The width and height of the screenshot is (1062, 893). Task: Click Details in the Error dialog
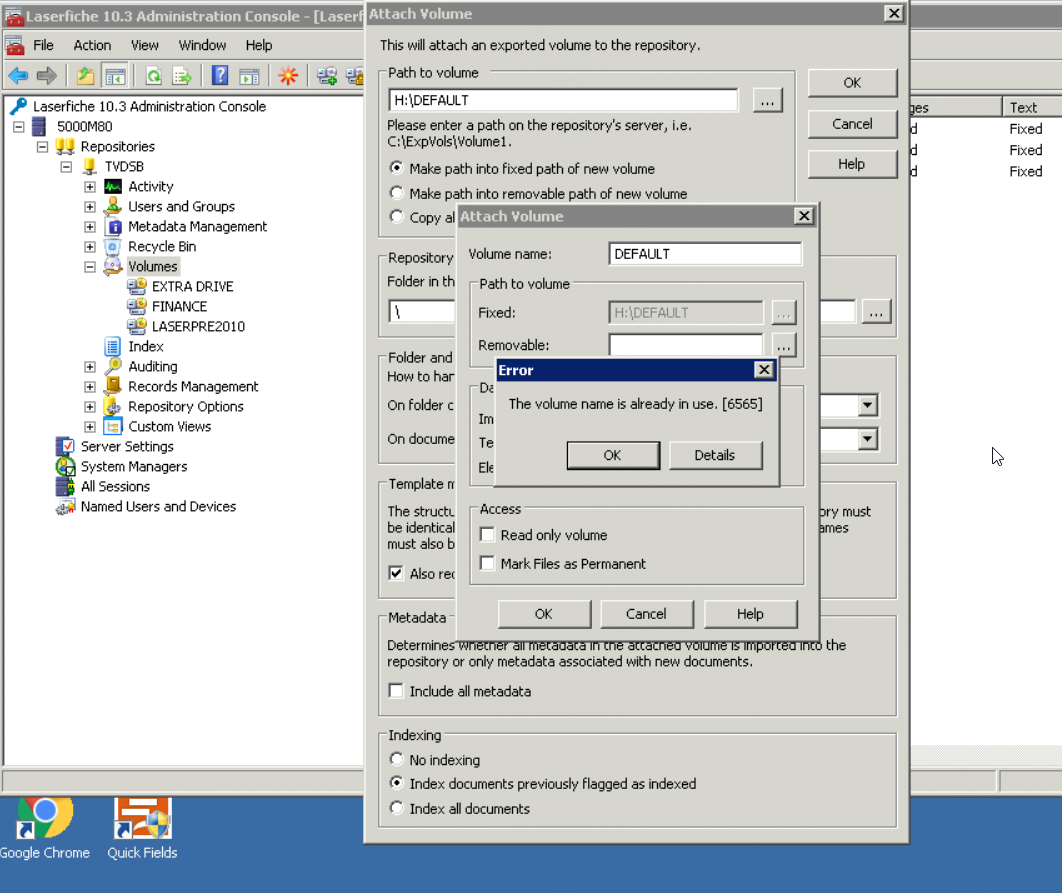[715, 455]
